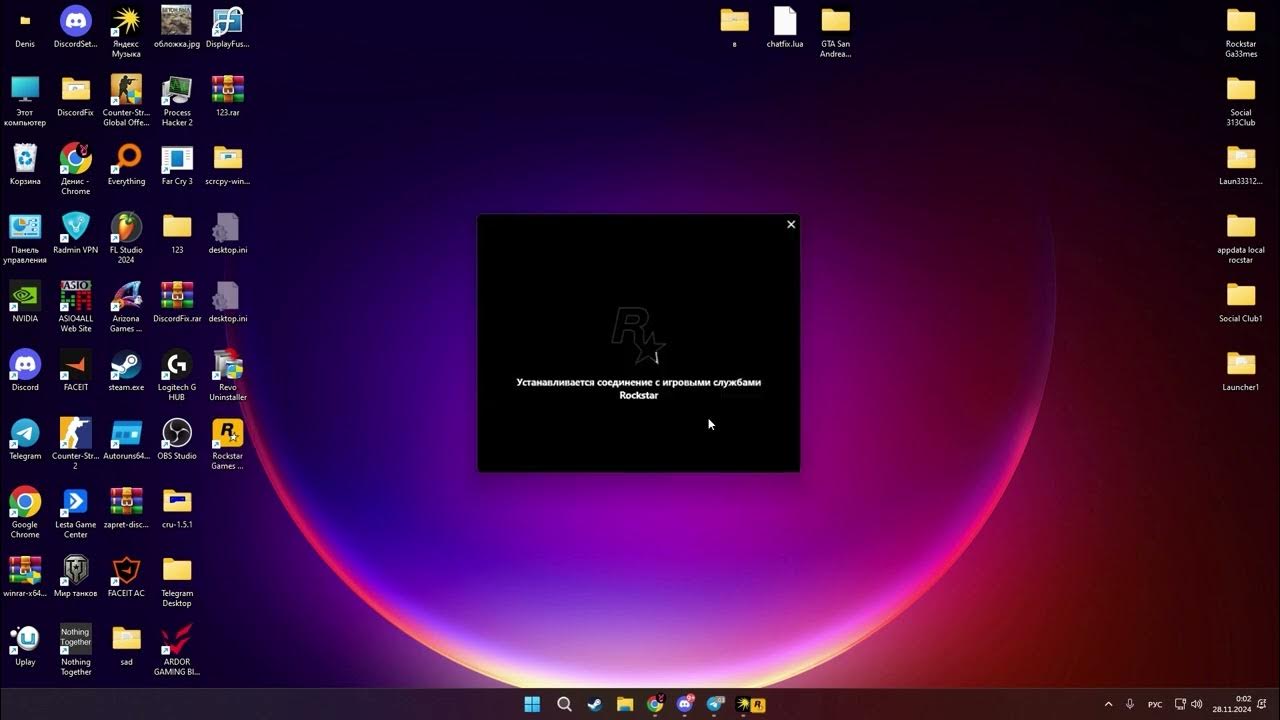Open Process Hacker 2 shortcut
This screenshot has height=720, width=1280.
click(x=177, y=100)
